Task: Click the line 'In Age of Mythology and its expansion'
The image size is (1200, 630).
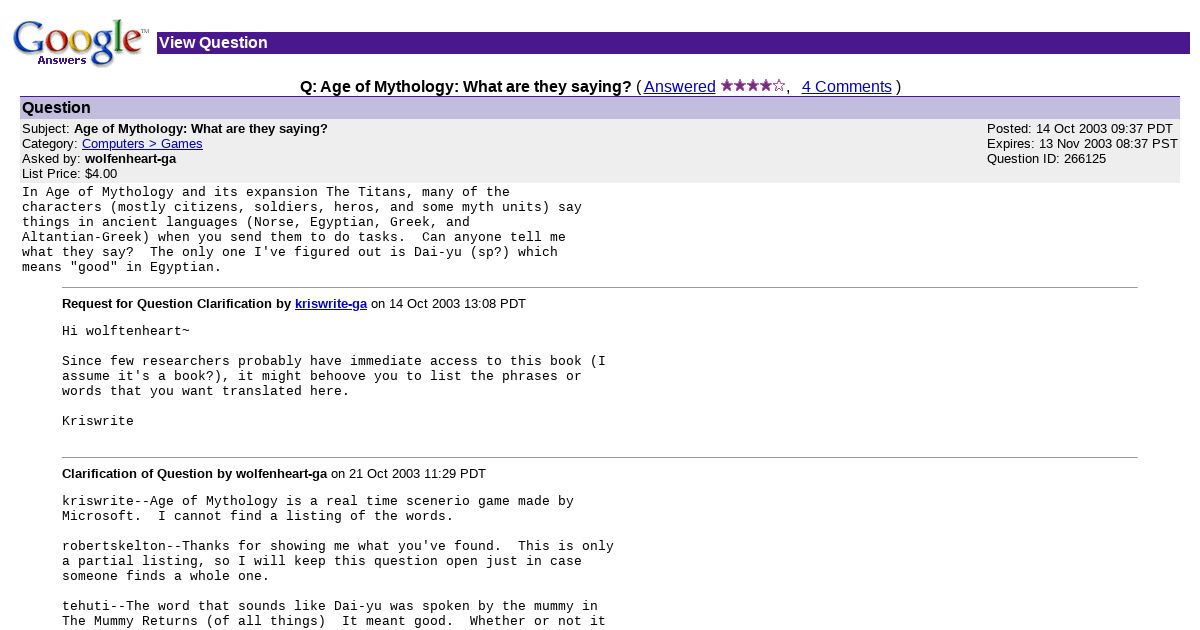Action: (x=266, y=192)
